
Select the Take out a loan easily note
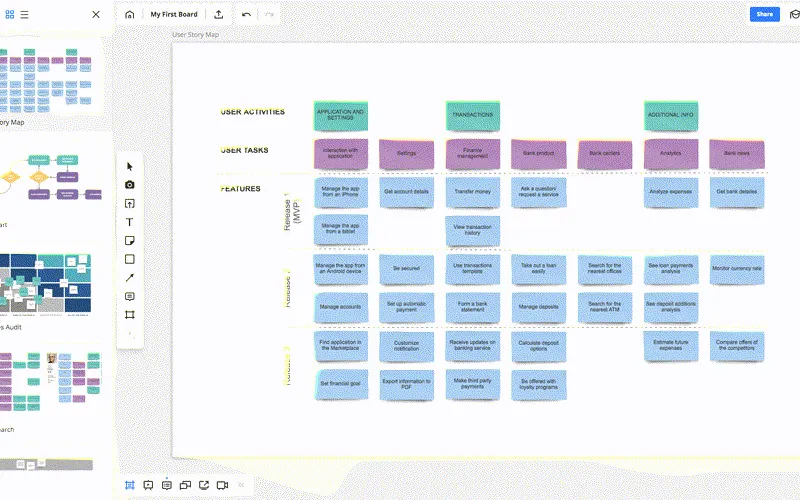pyautogui.click(x=539, y=269)
